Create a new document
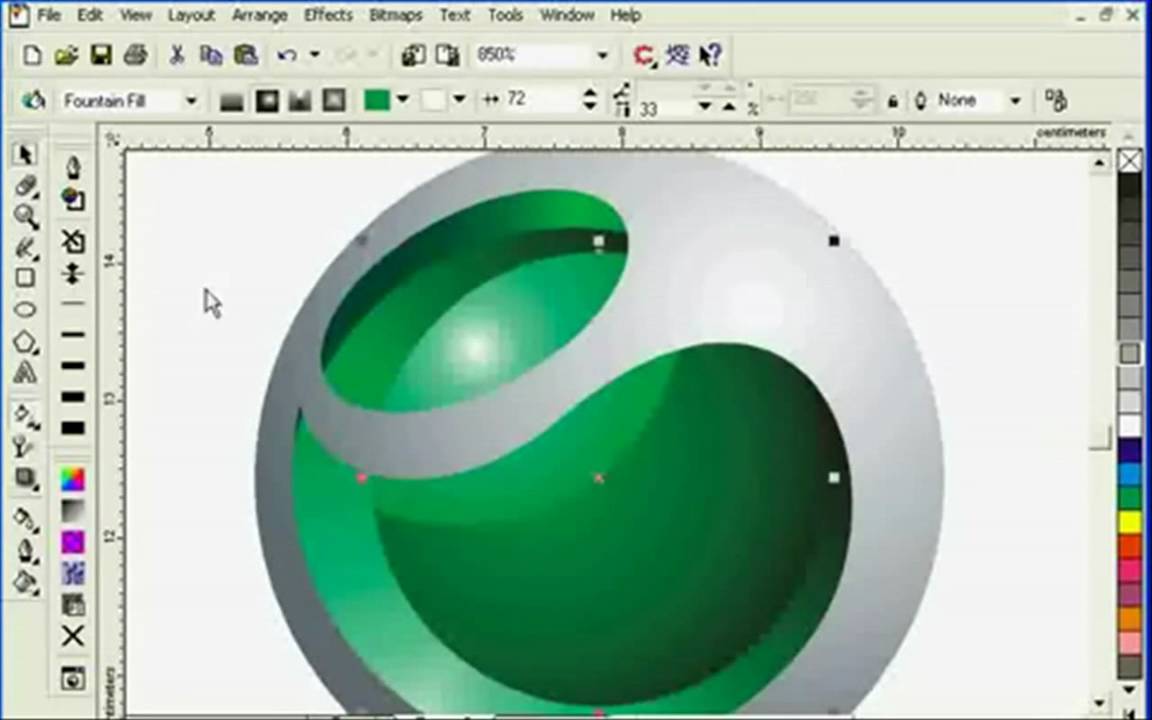This screenshot has width=1152, height=720. click(x=32, y=55)
